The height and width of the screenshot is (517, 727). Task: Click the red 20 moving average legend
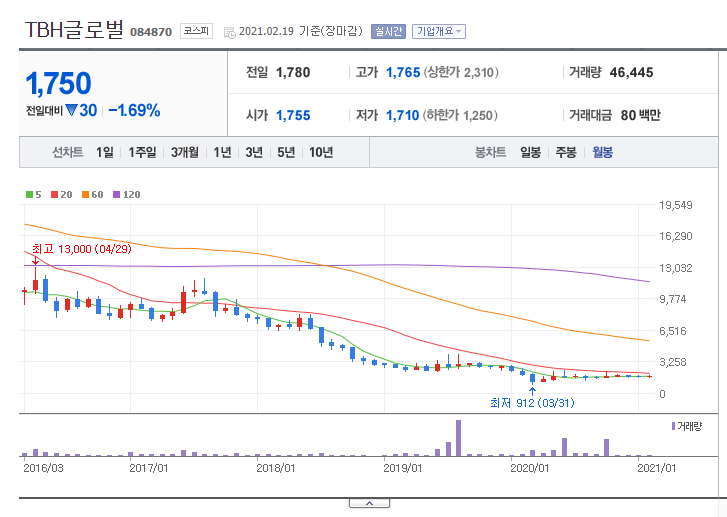62,195
